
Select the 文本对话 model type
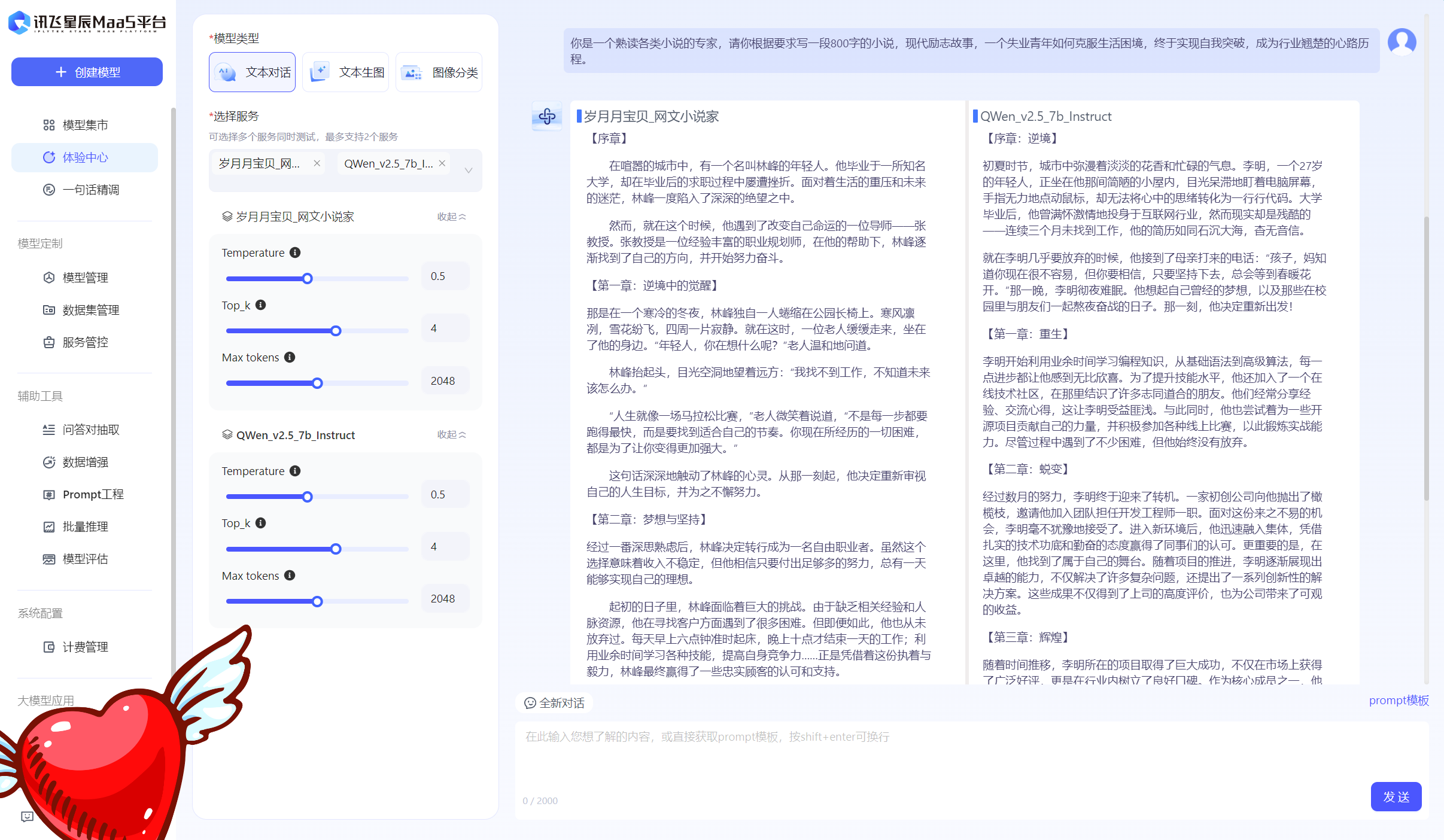click(x=252, y=72)
